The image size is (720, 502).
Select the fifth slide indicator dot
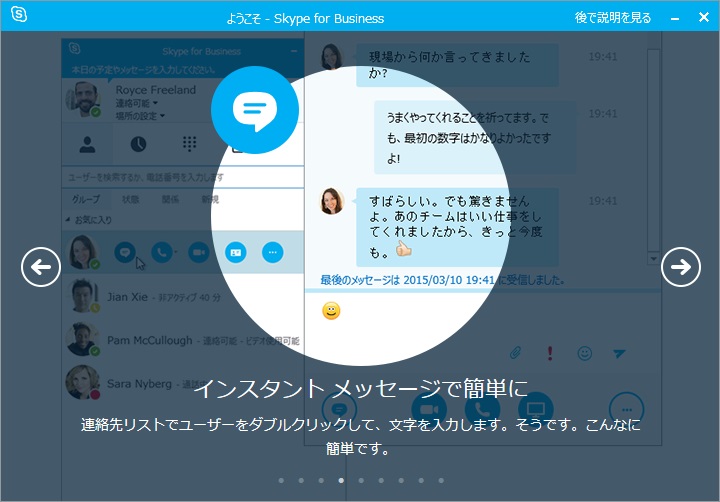(x=361, y=480)
